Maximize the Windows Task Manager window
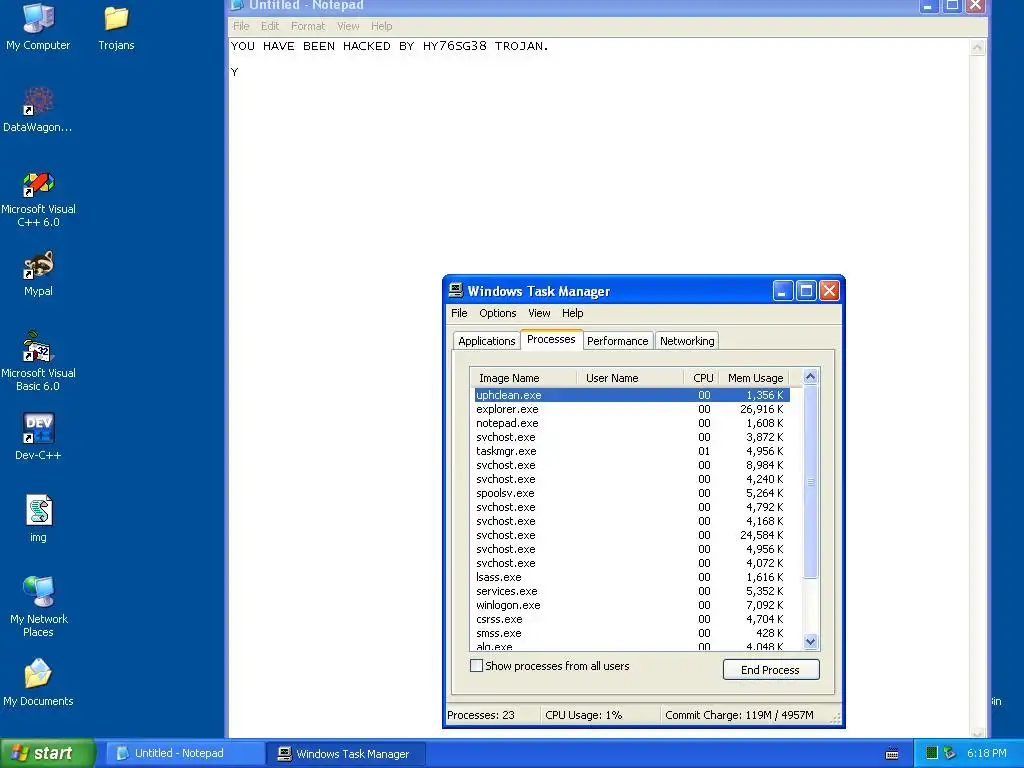1024x768 pixels. pos(806,291)
